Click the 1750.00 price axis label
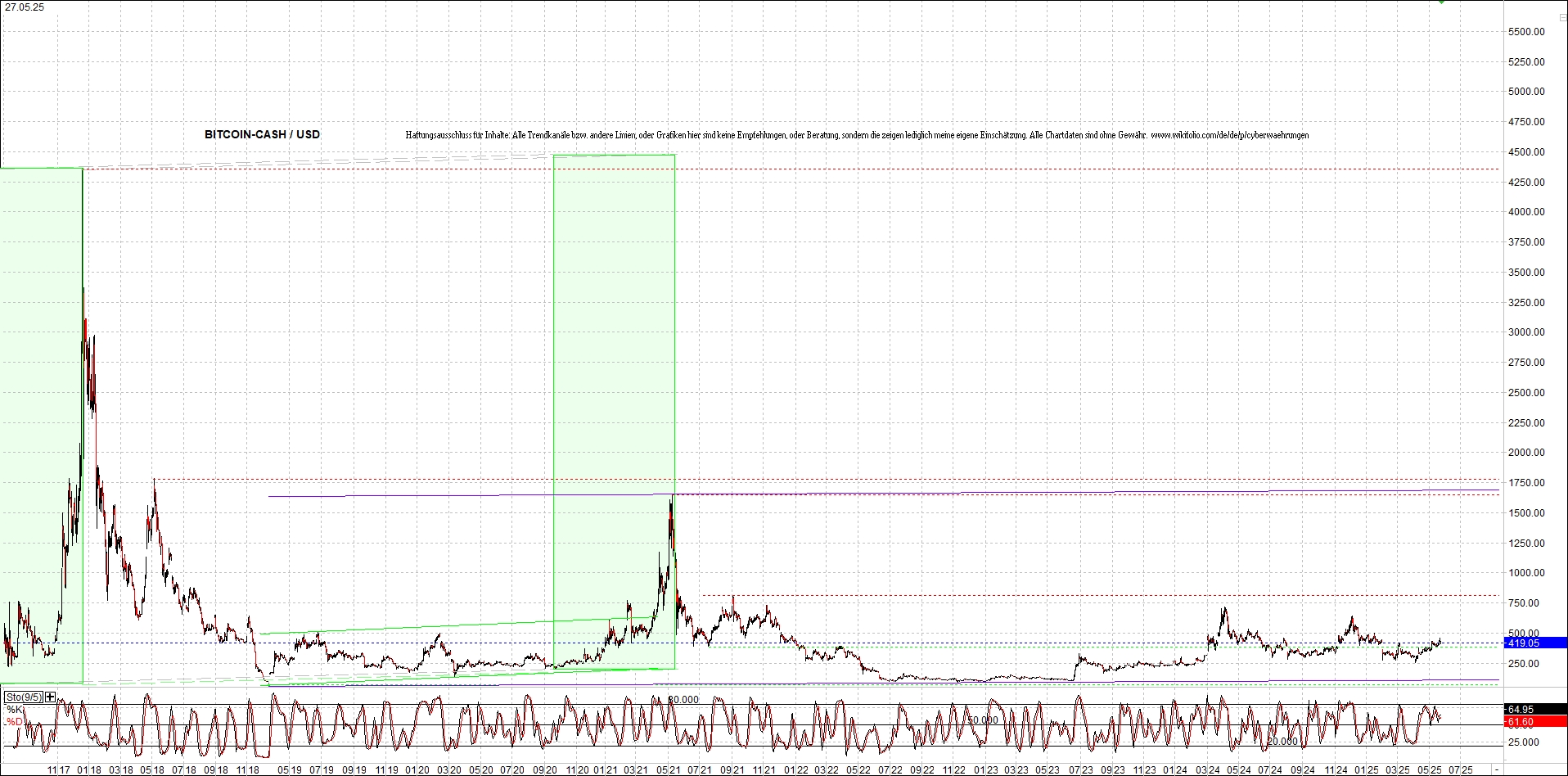Screen dimensions: 1568x776 point(1526,482)
